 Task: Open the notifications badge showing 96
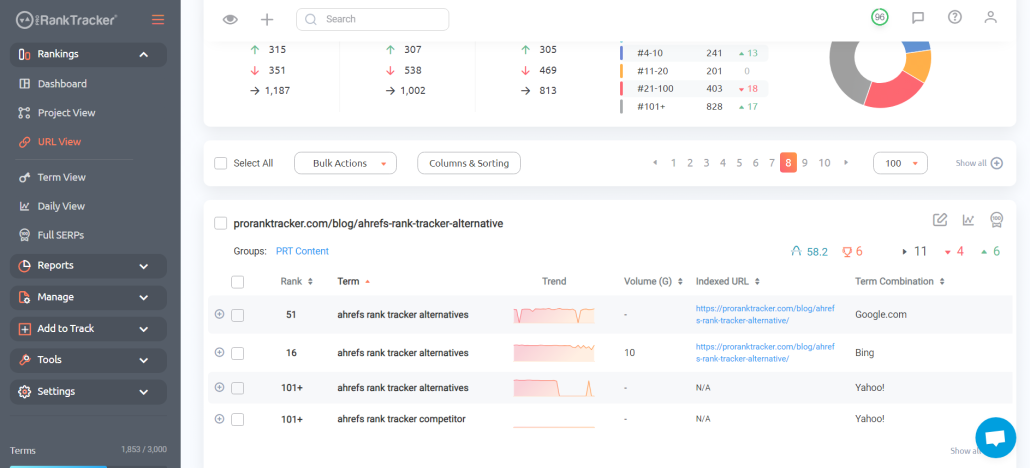coord(880,17)
